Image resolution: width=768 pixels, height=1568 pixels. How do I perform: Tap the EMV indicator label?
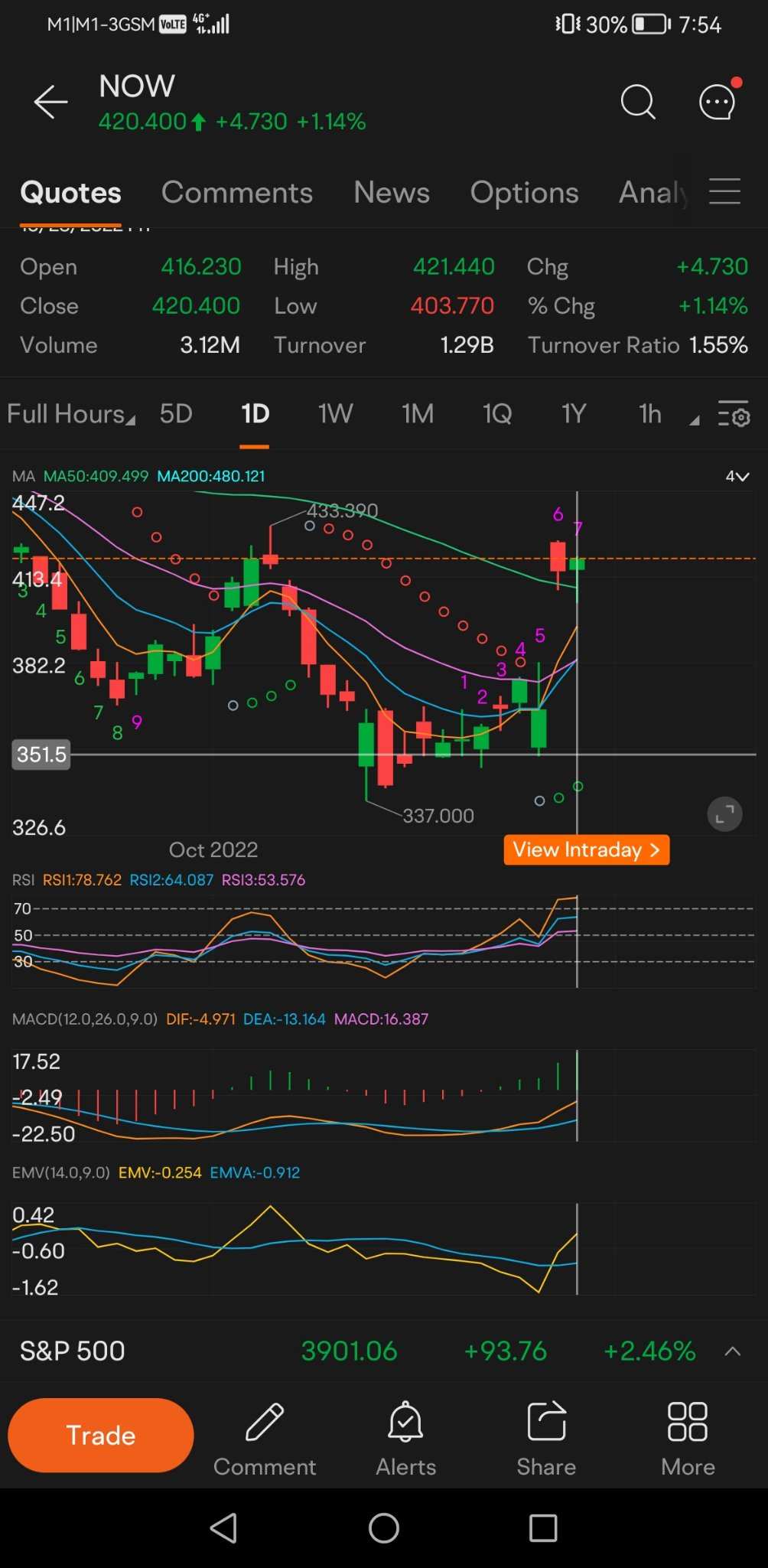[61, 1172]
